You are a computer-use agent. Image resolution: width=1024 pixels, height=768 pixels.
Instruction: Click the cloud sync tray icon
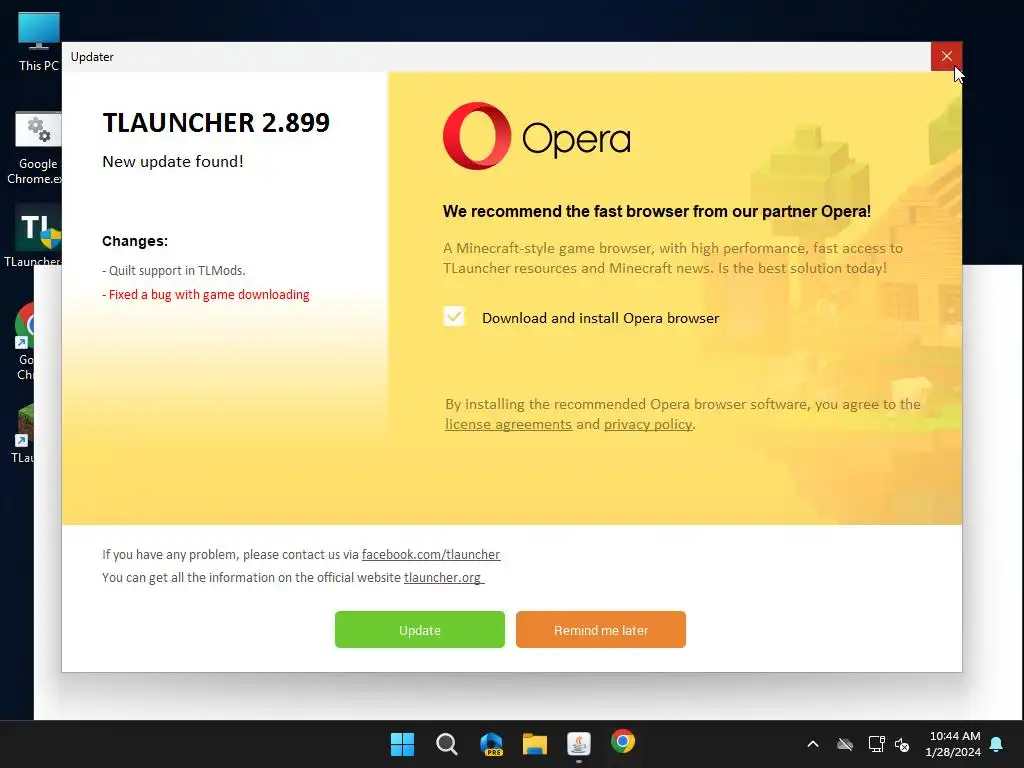845,744
